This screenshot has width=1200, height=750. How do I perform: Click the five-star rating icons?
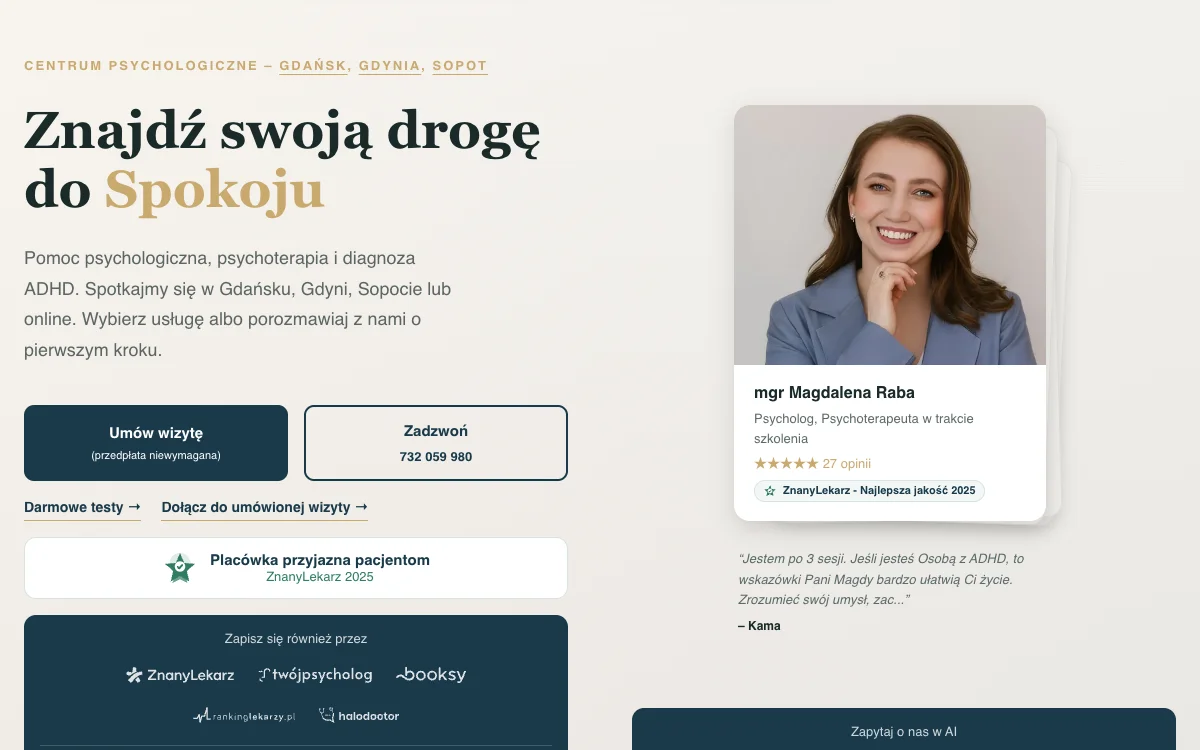pyautogui.click(x=786, y=464)
